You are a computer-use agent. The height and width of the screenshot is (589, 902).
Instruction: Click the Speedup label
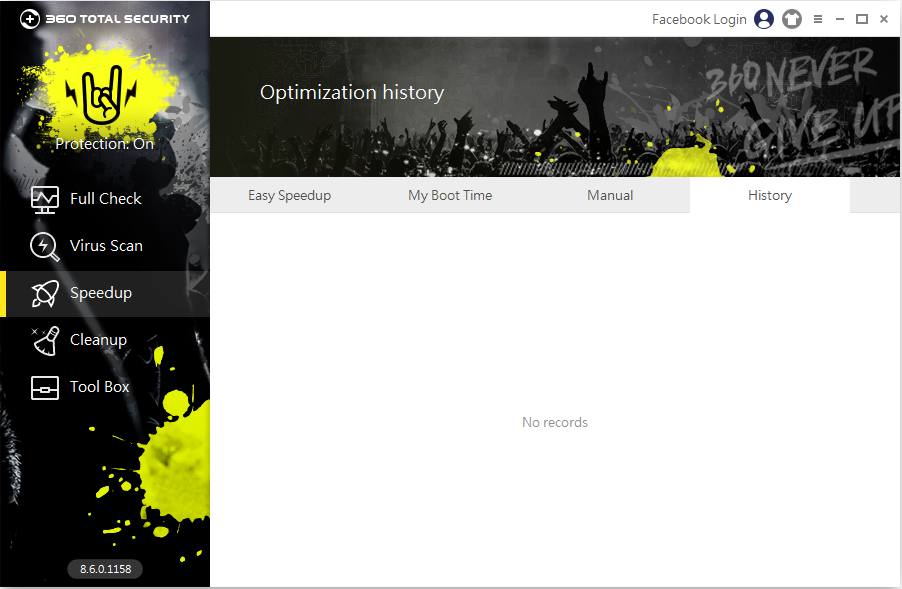101,293
